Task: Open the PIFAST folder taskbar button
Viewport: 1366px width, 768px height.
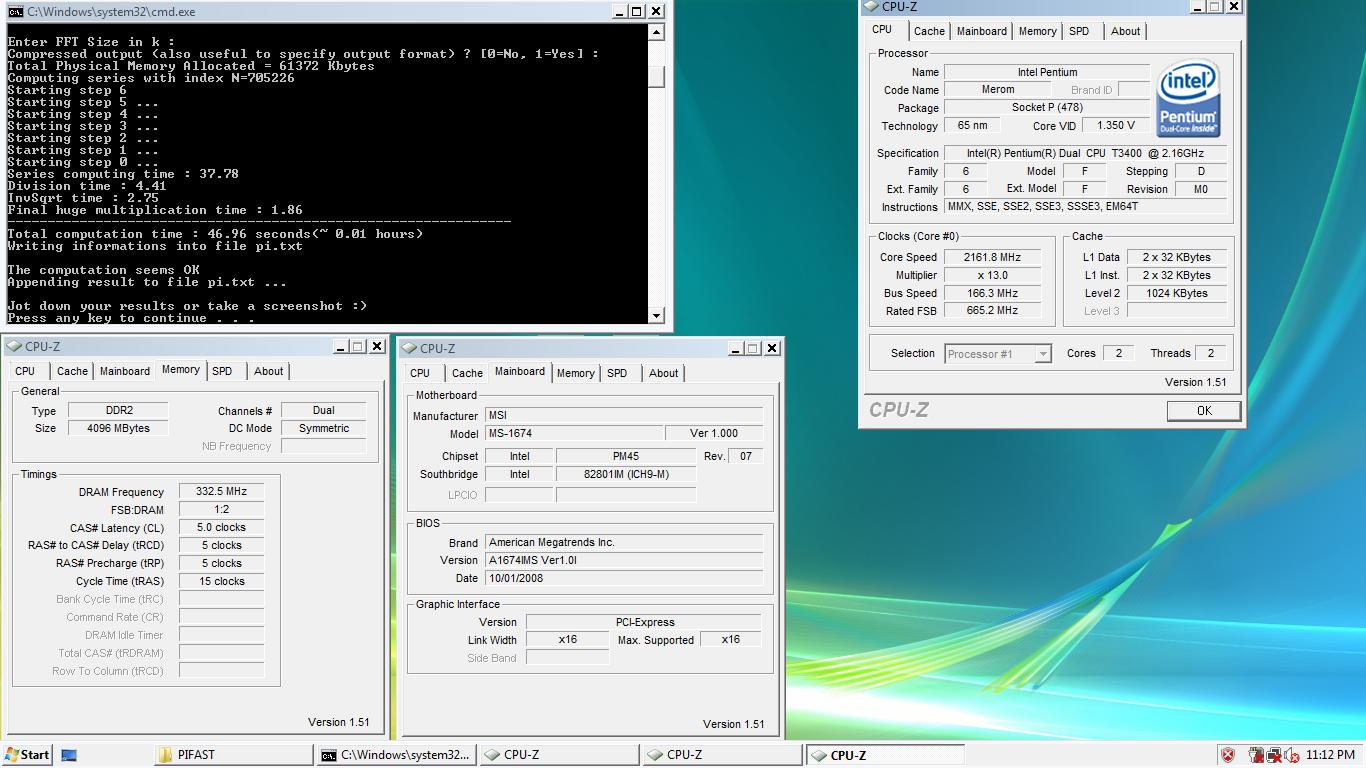Action: click(x=234, y=755)
